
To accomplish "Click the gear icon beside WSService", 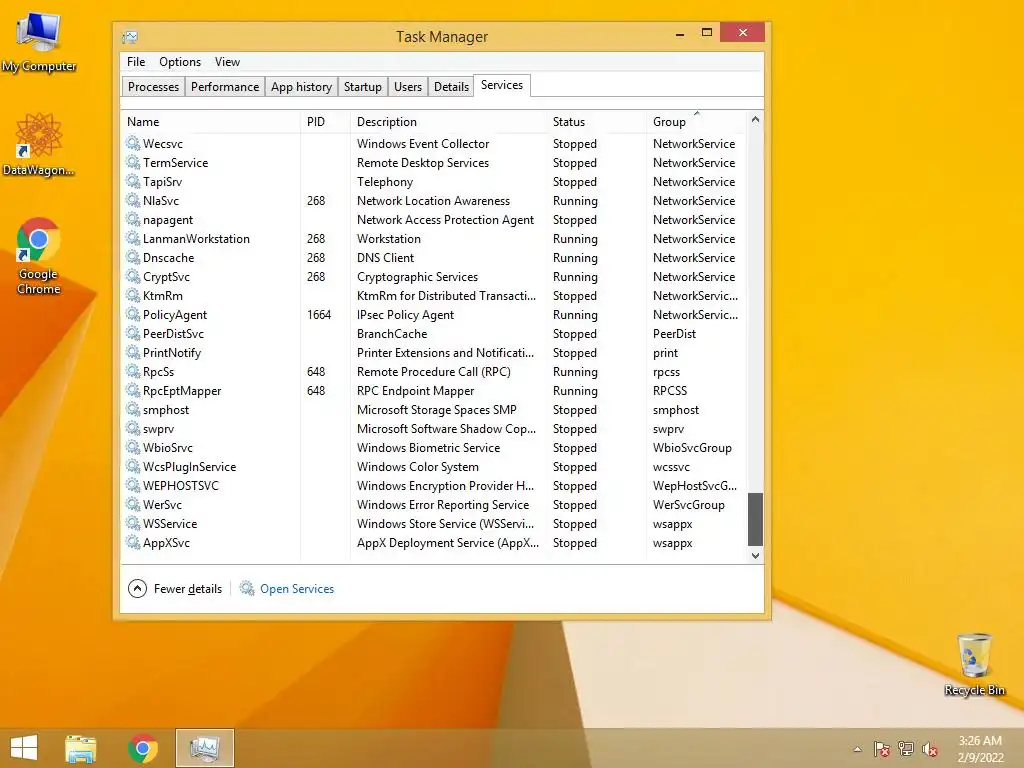I will click(x=133, y=522).
